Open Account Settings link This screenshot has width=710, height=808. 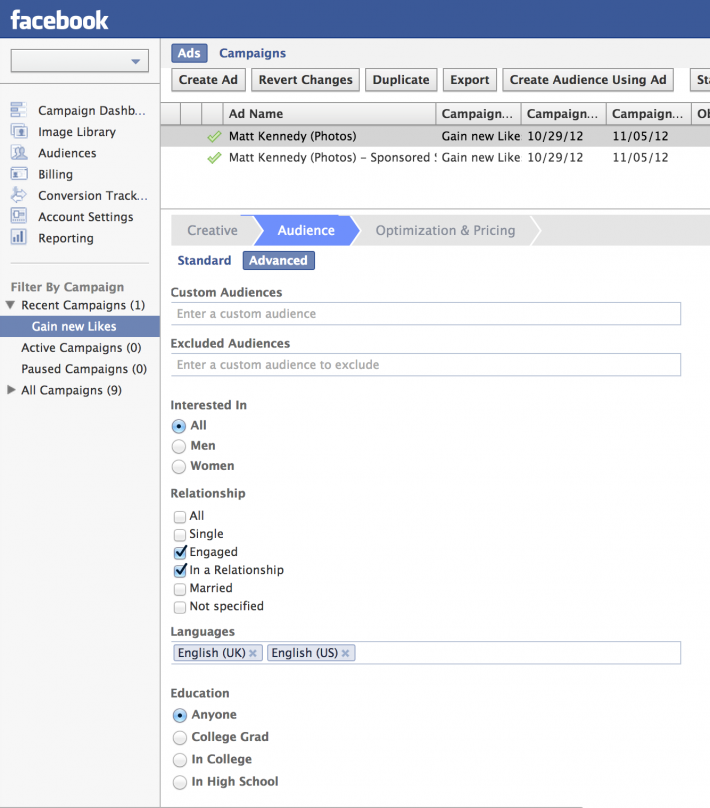tap(86, 216)
